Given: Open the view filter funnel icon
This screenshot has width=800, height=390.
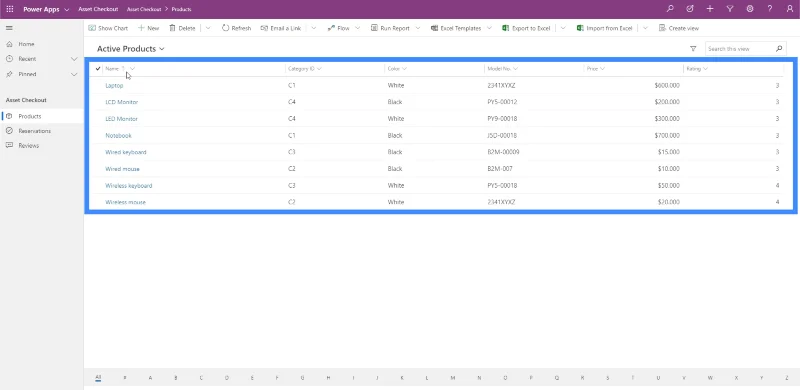Looking at the screenshot, I should (693, 49).
